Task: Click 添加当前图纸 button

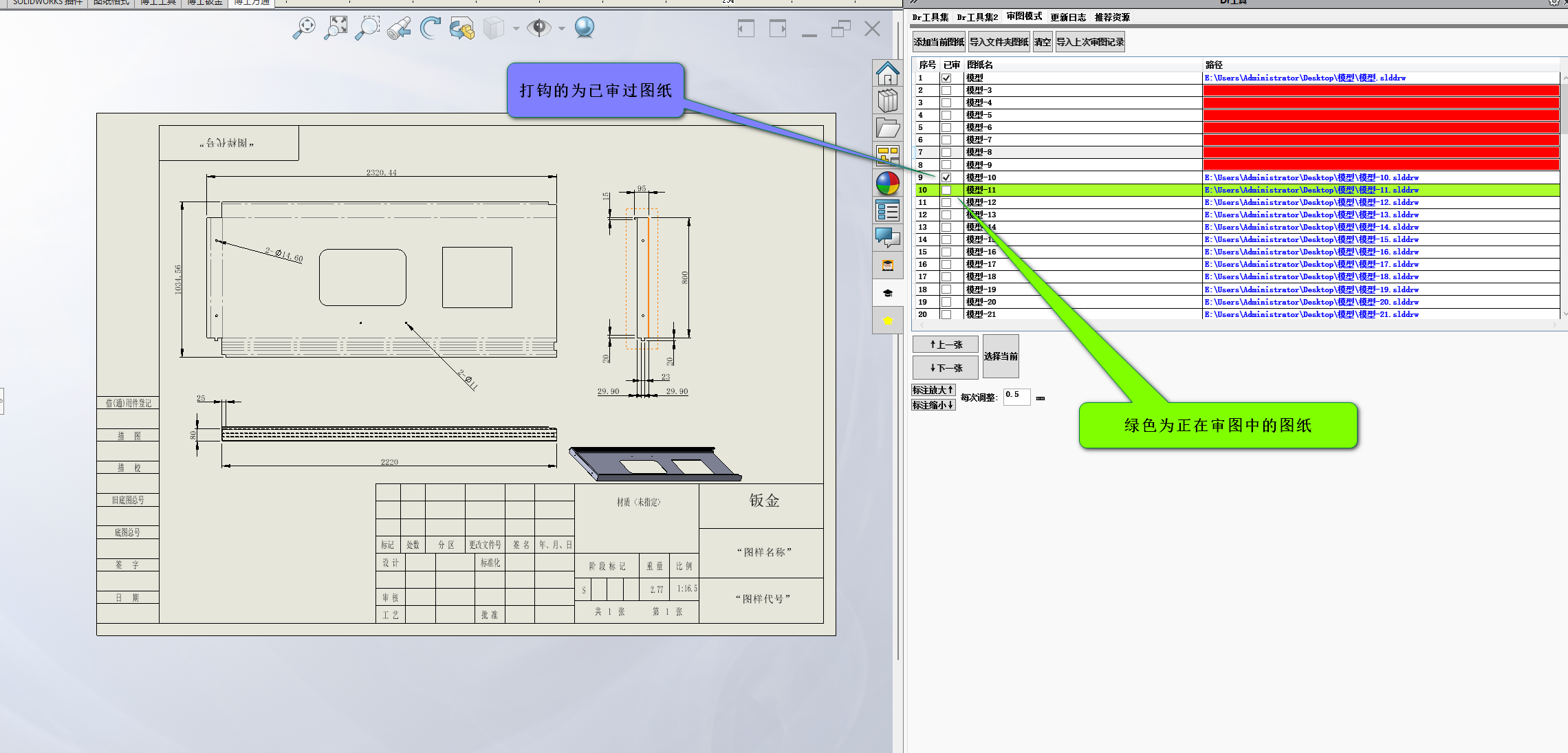Action: coord(939,42)
